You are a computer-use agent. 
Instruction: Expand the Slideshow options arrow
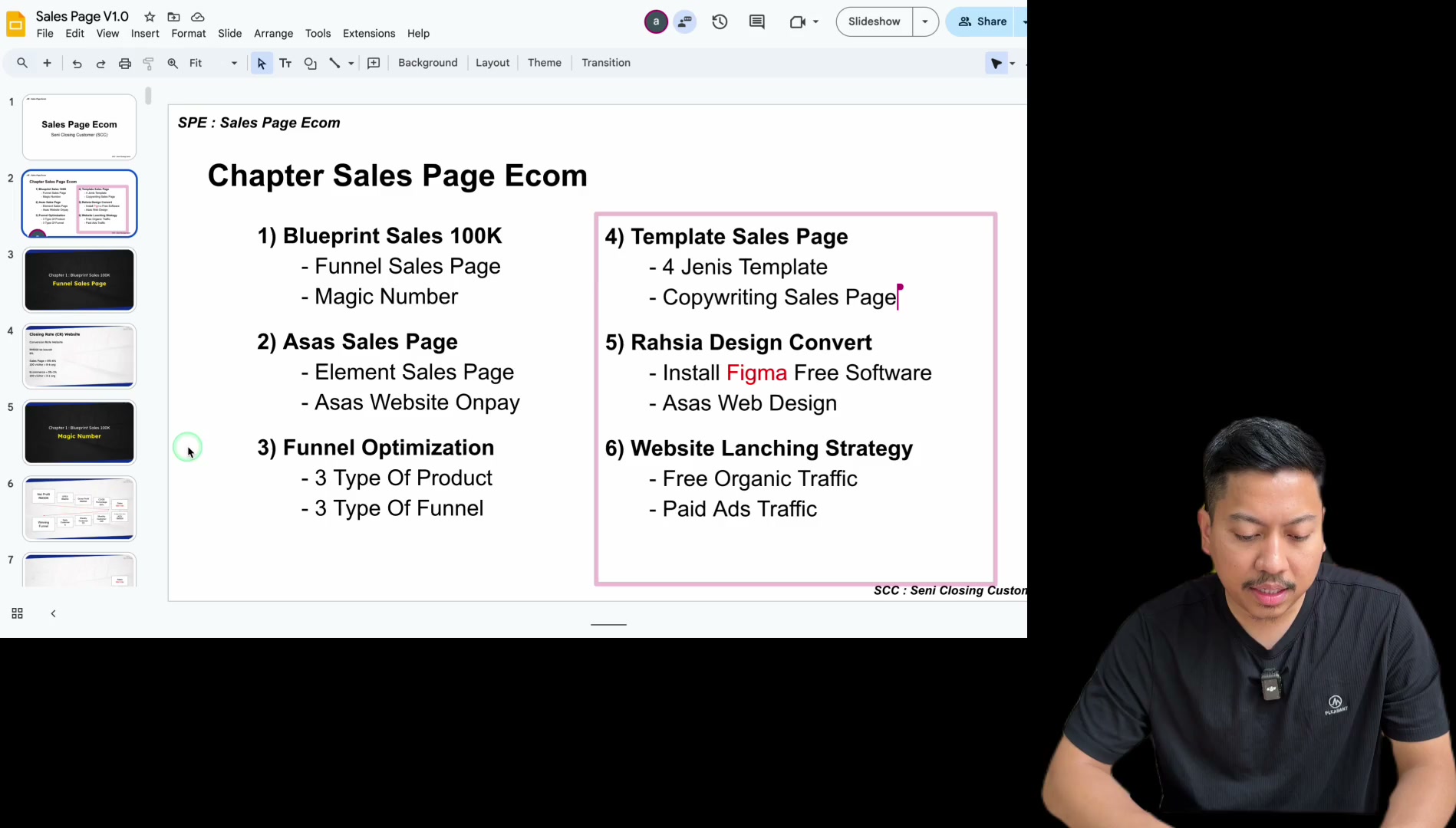(x=925, y=22)
